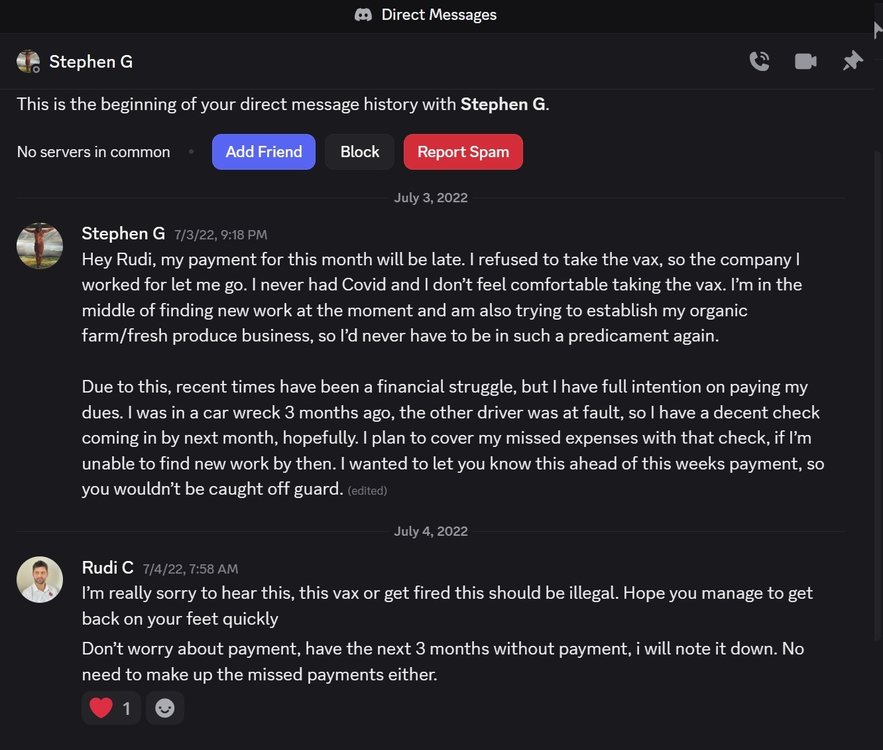Click the (edited) tag on Stephen's message
Image resolution: width=883 pixels, height=750 pixels.
(368, 490)
